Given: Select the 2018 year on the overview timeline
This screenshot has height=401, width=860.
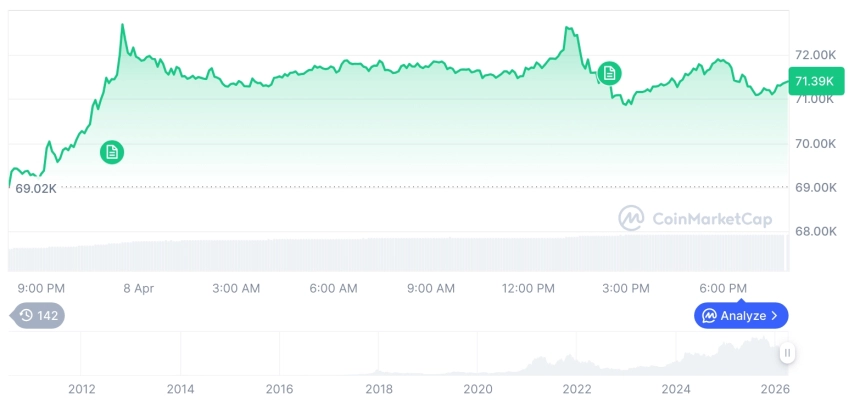Looking at the screenshot, I should 379,388.
